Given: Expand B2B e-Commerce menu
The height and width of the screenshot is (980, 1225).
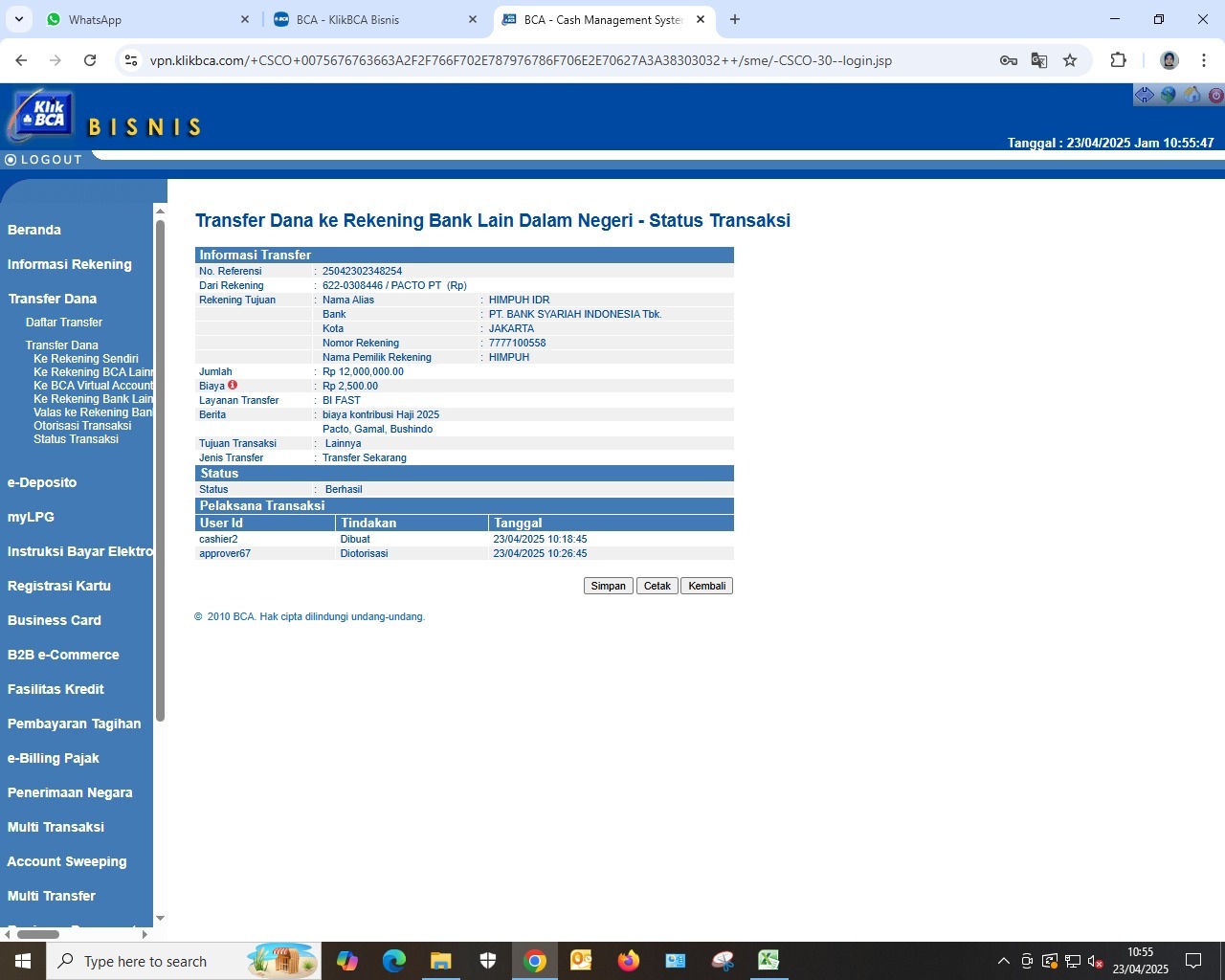Looking at the screenshot, I should coord(63,655).
